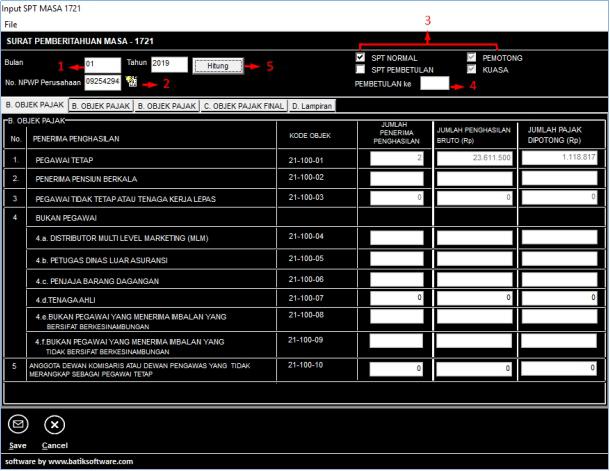Click the lookup icon beside the NPWP field

[x=131, y=81]
